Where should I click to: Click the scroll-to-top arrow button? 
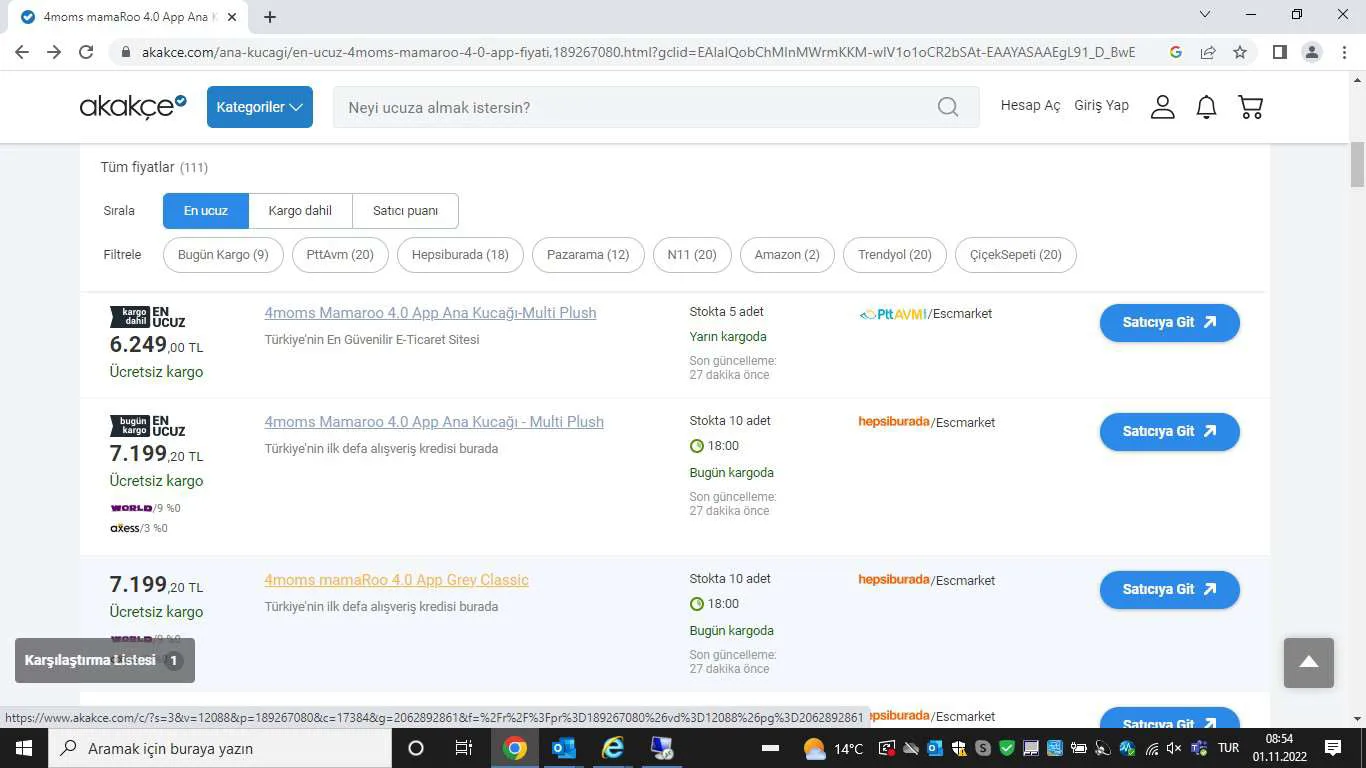click(x=1309, y=662)
